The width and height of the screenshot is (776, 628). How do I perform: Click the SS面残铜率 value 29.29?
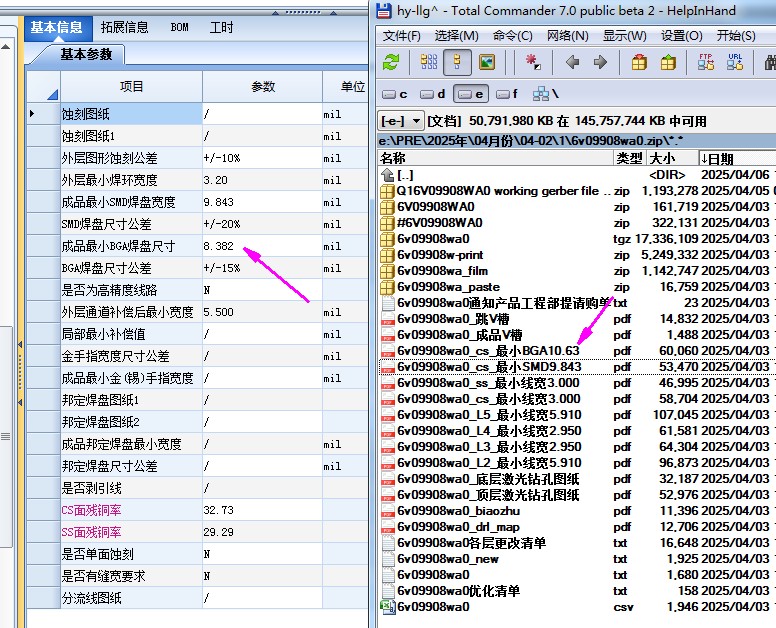point(262,532)
